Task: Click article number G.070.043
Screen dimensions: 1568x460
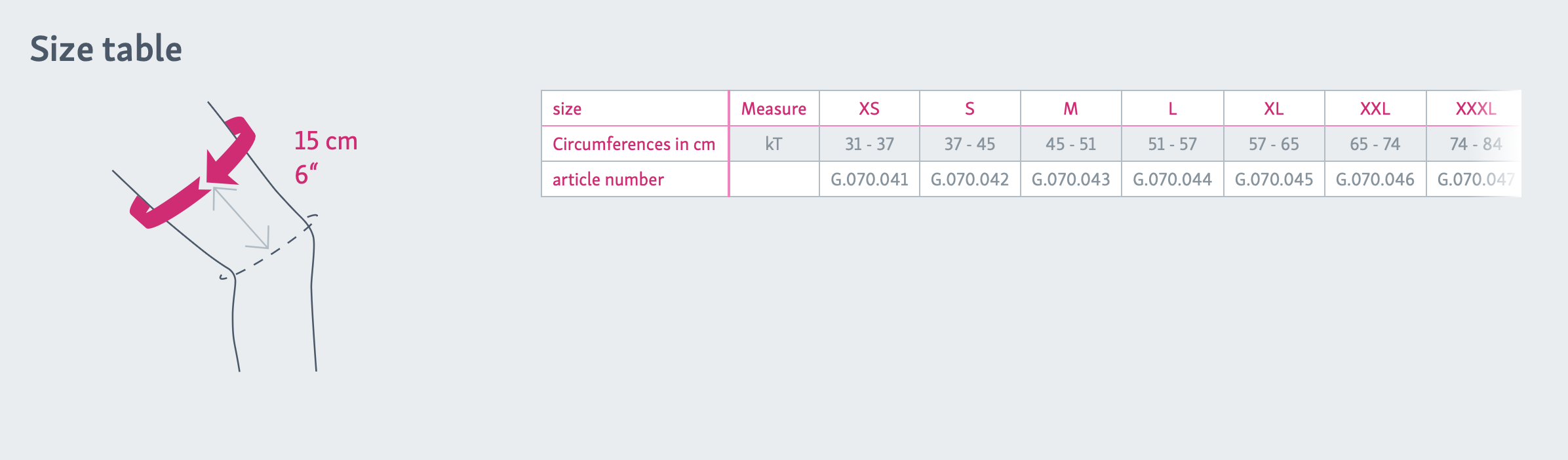Action: [x=1070, y=180]
